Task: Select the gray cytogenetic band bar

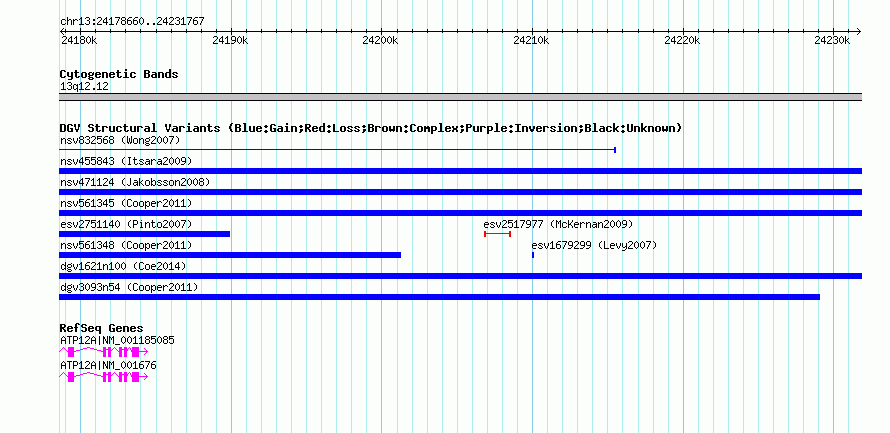Action: (x=460, y=97)
